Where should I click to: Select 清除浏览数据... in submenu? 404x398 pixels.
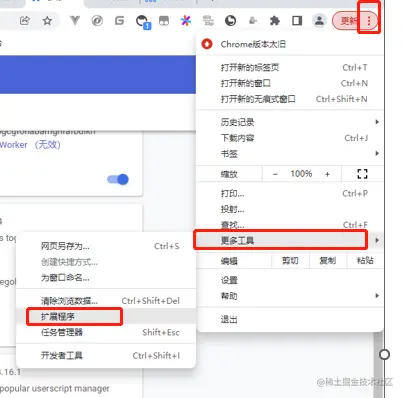coord(106,301)
